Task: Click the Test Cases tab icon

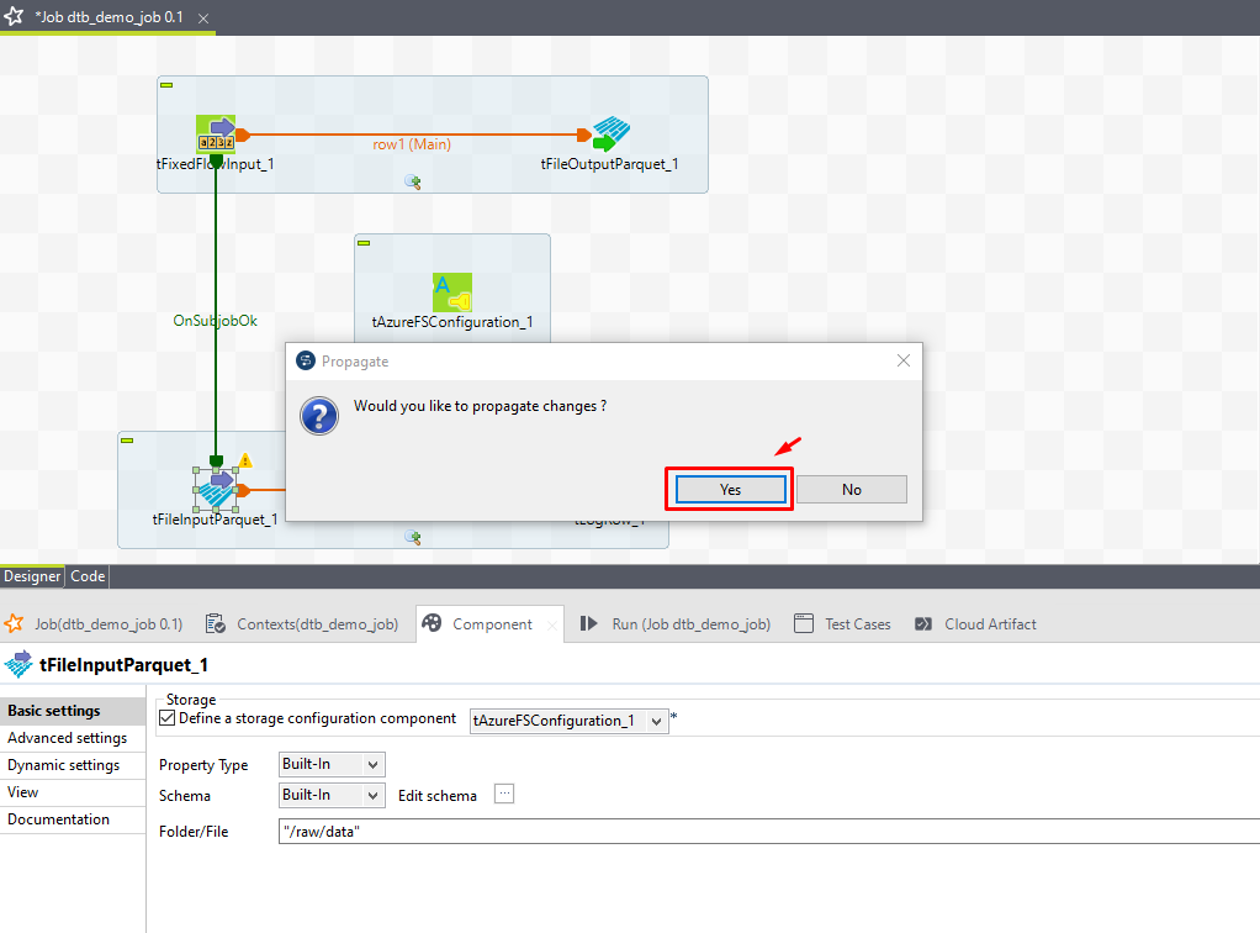Action: tap(803, 624)
